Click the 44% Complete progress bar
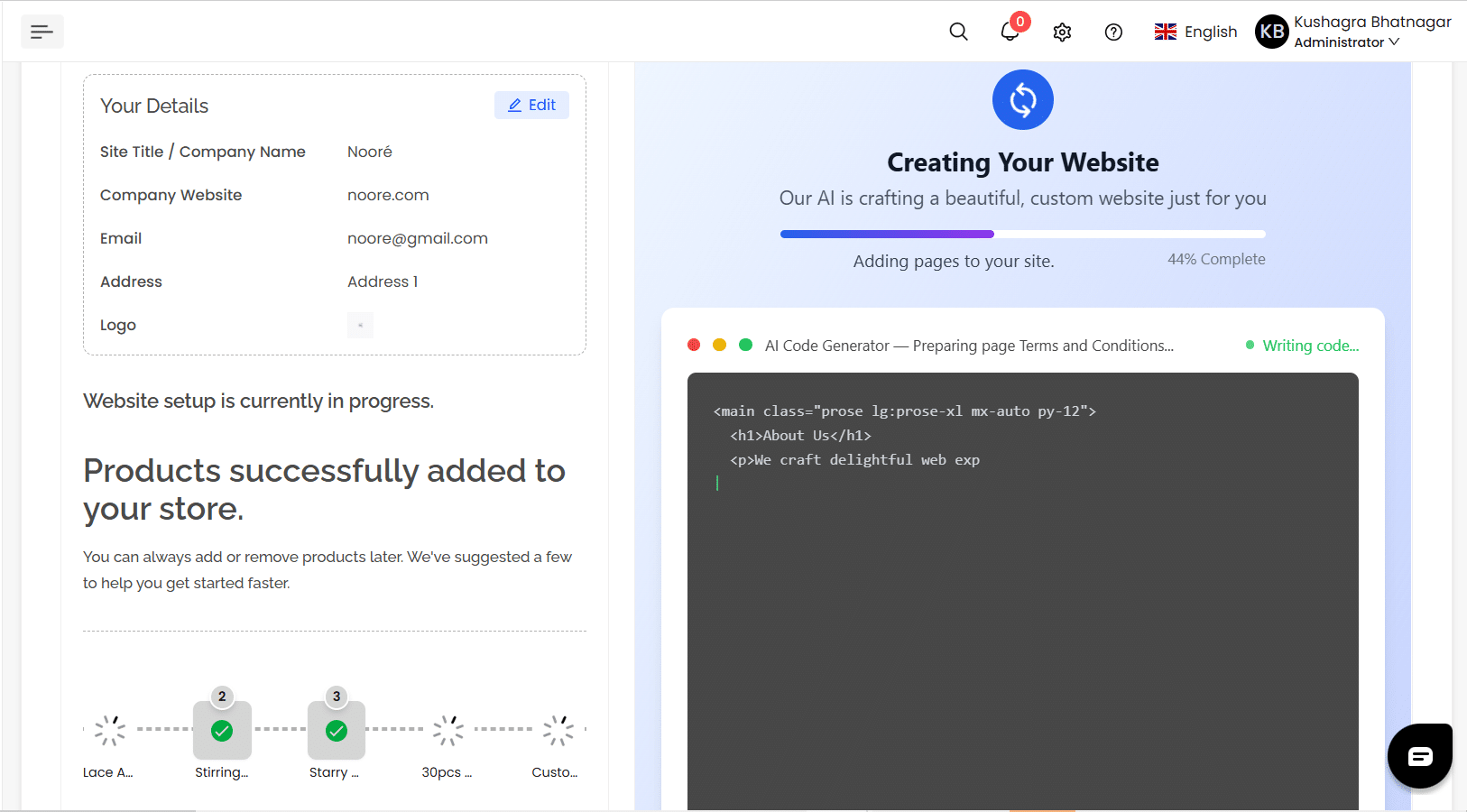The width and height of the screenshot is (1467, 812). [x=1022, y=233]
